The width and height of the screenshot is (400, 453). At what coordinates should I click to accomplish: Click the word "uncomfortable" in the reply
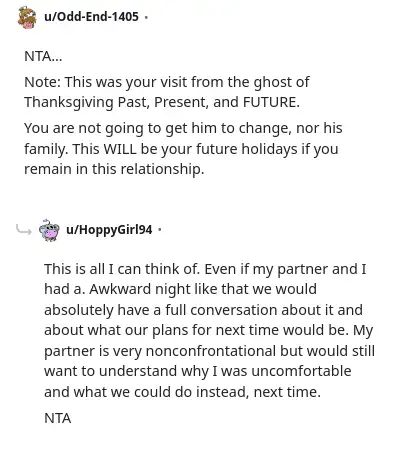tap(301, 371)
